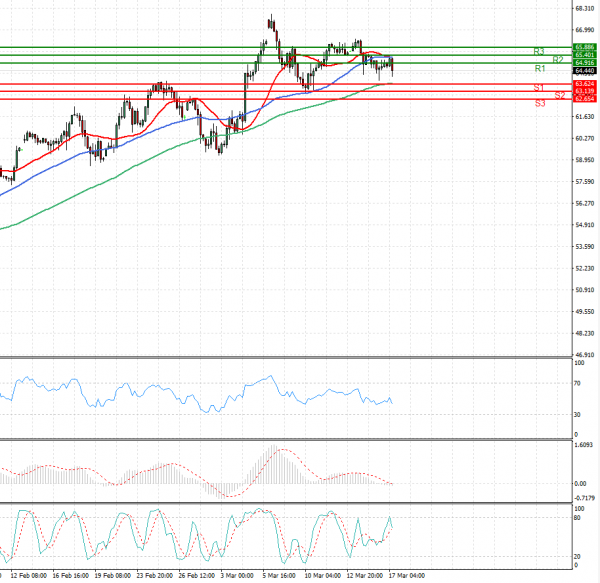The height and width of the screenshot is (583, 600).
Task: Click the MACD 1.6093 scale value
Action: pyautogui.click(x=584, y=445)
